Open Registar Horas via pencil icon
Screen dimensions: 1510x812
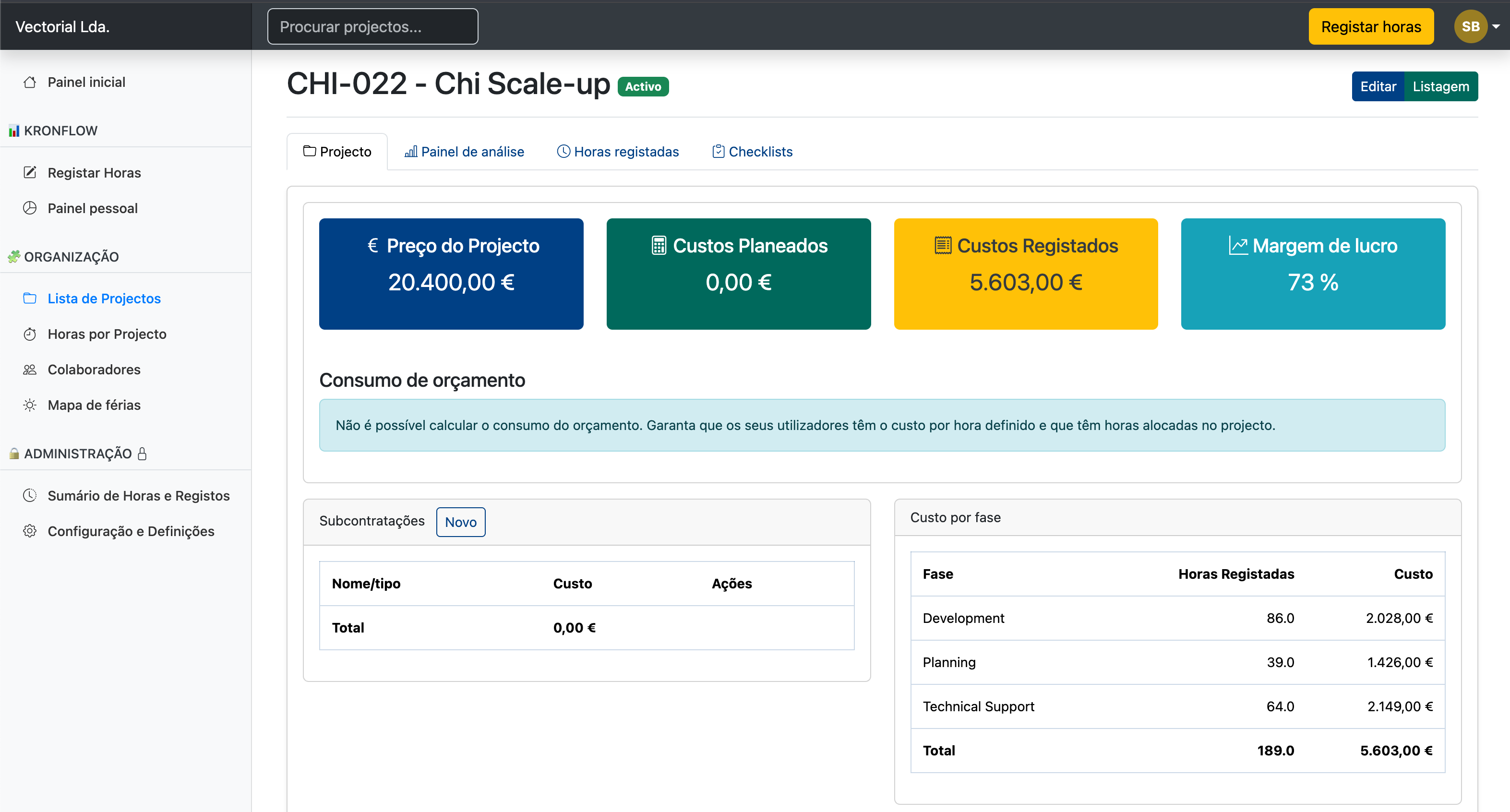coord(31,172)
